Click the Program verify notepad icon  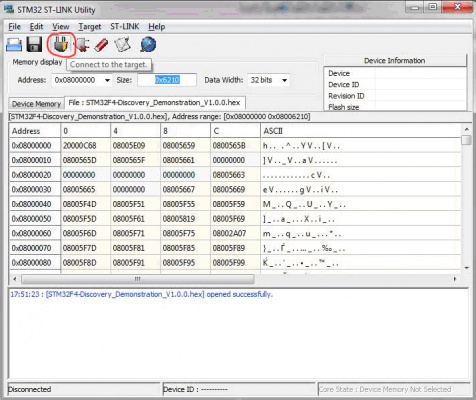coord(122,45)
